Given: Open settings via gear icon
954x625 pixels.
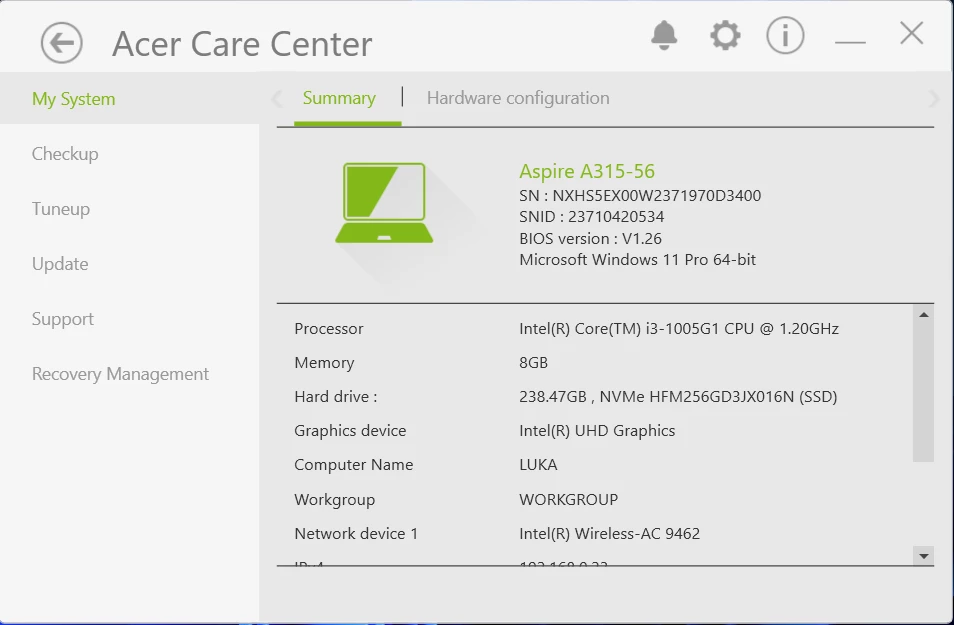Looking at the screenshot, I should [725, 35].
